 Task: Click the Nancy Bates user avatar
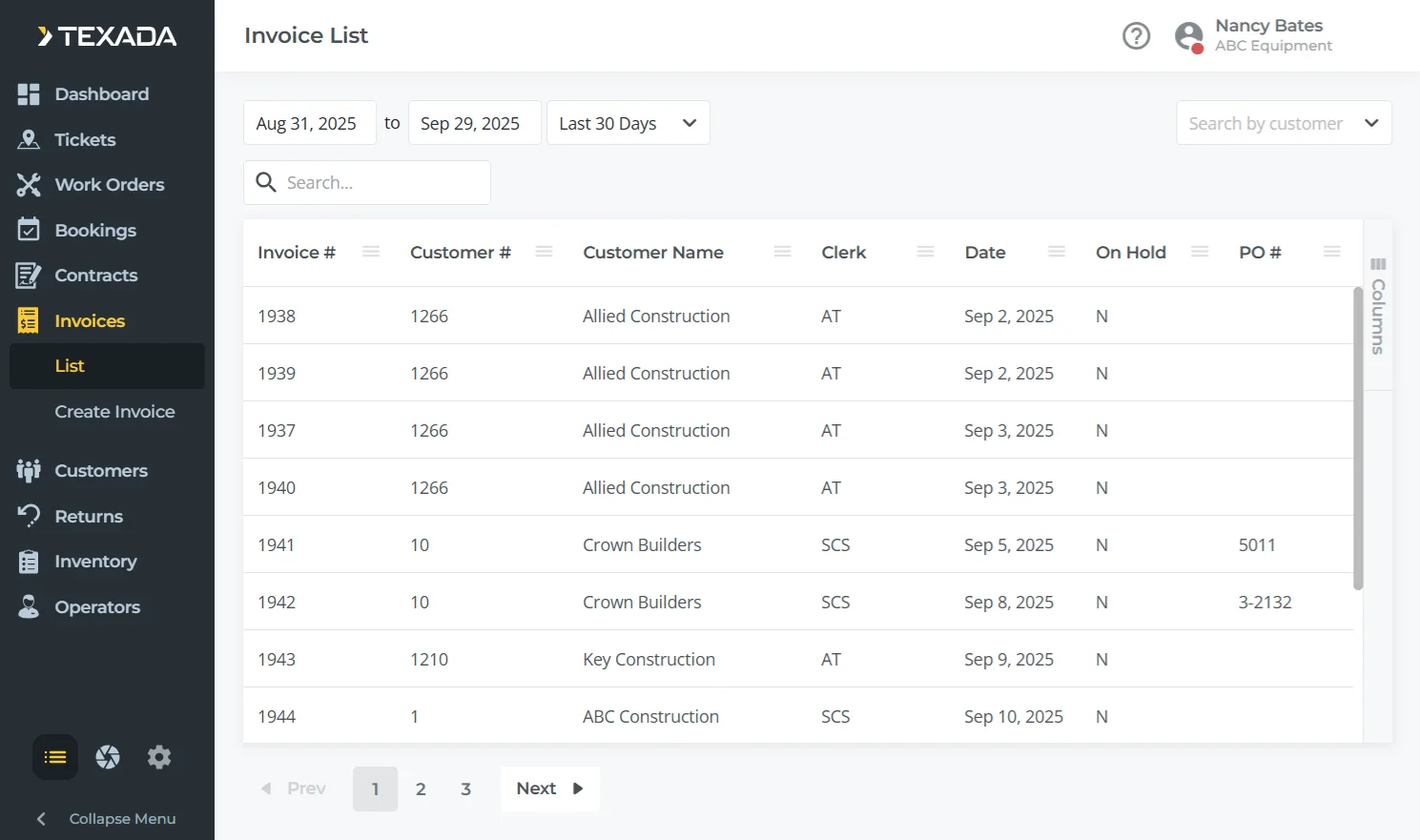point(1188,36)
